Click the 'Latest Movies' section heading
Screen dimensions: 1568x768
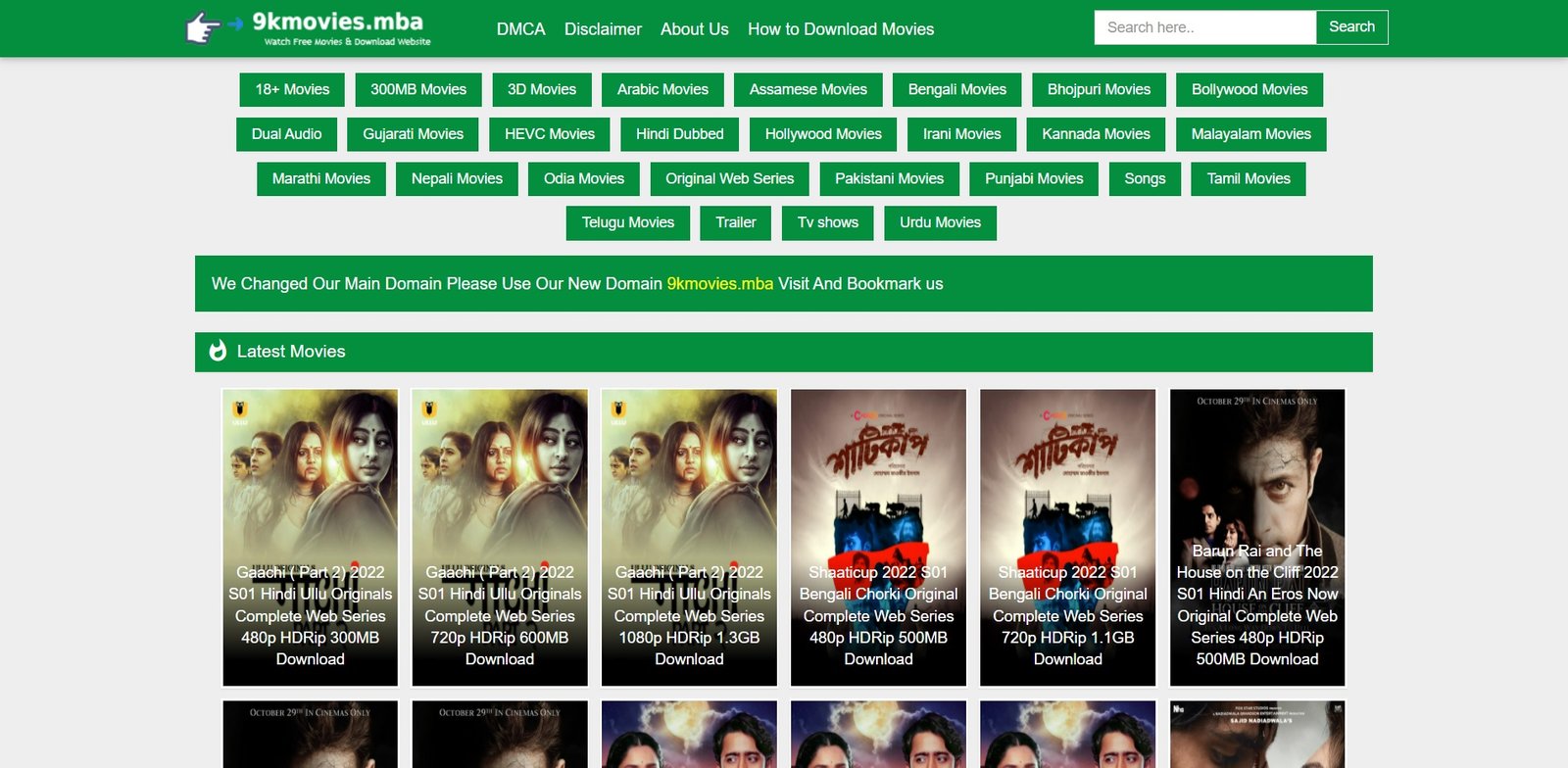point(291,352)
